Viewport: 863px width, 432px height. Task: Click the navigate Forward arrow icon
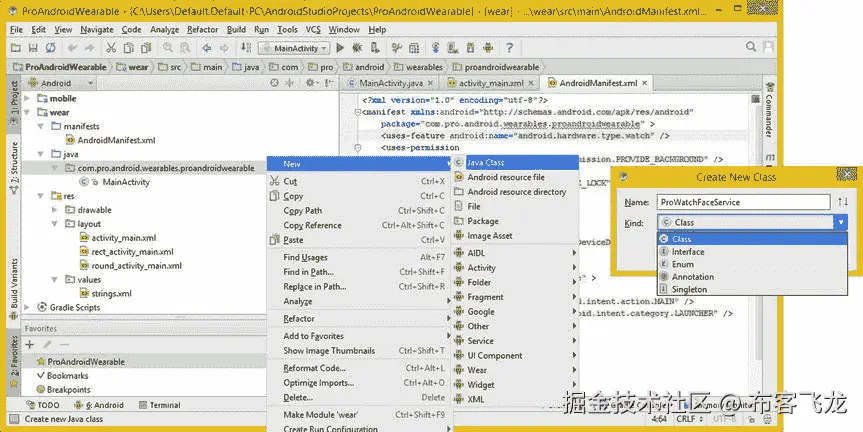pos(224,48)
